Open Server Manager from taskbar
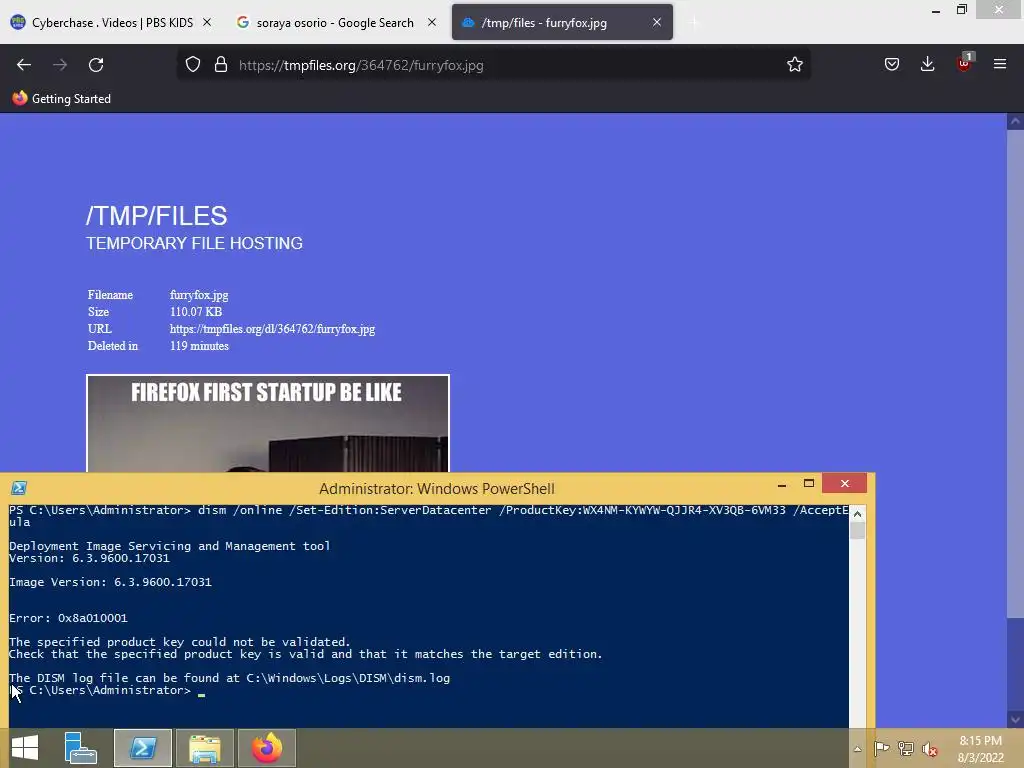This screenshot has width=1024, height=768. [81, 748]
